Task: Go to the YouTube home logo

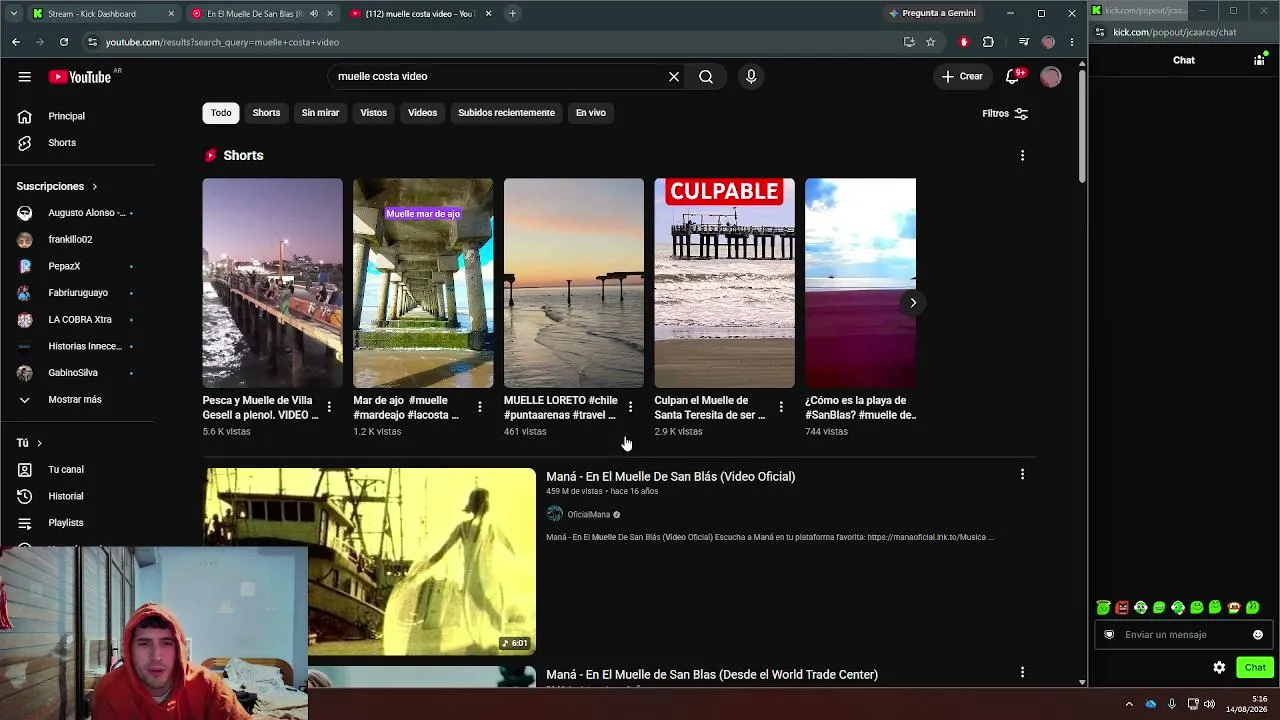Action: [80, 77]
